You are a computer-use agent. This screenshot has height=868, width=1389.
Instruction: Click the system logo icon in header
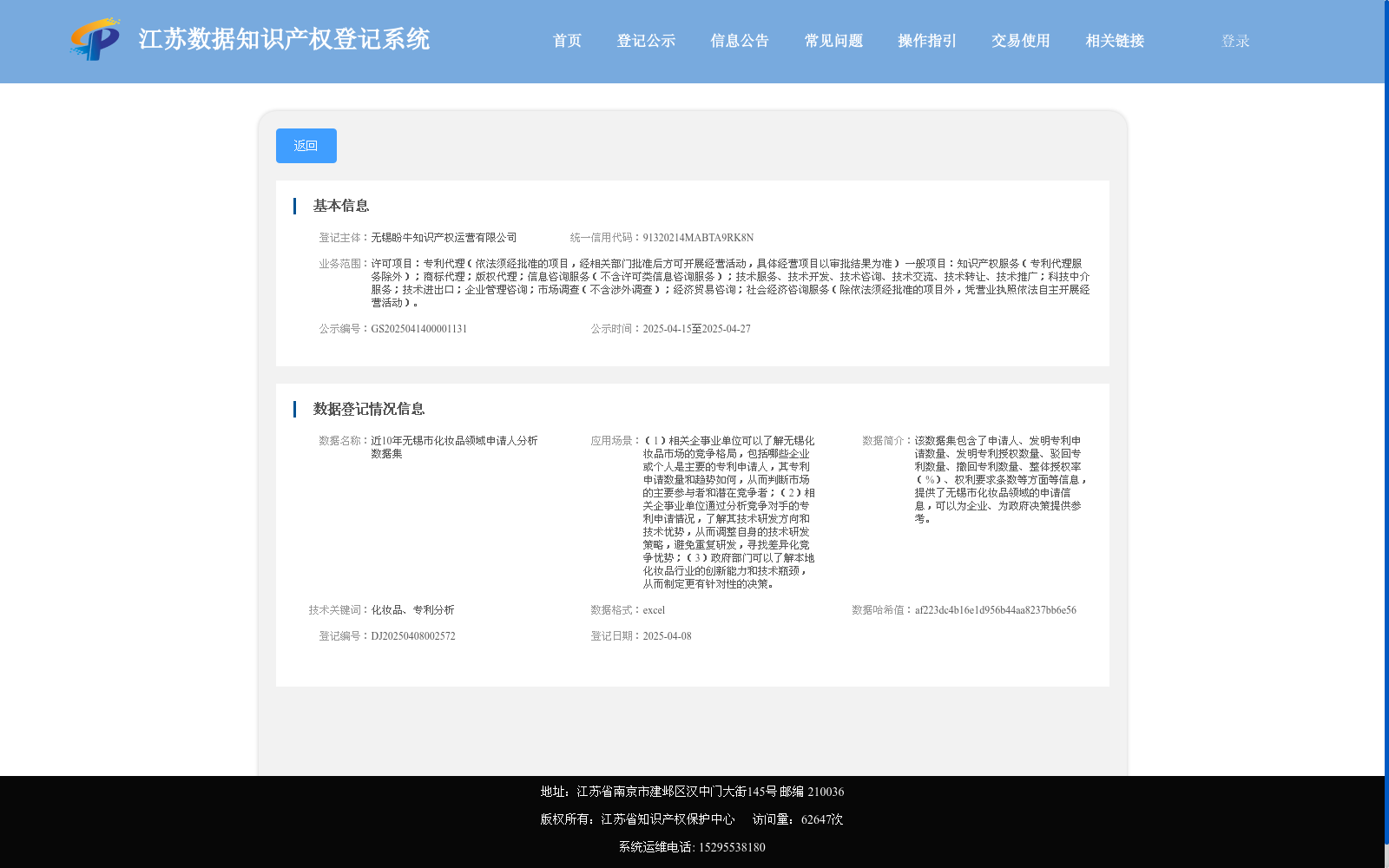95,39
